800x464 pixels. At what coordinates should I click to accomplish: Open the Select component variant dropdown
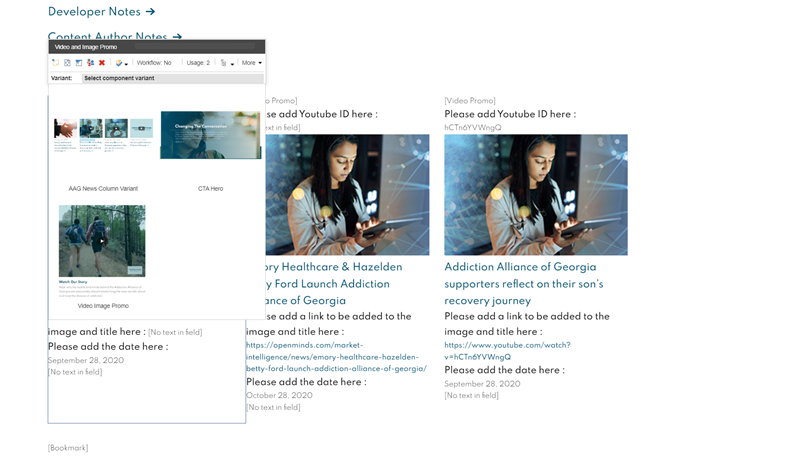[173, 78]
